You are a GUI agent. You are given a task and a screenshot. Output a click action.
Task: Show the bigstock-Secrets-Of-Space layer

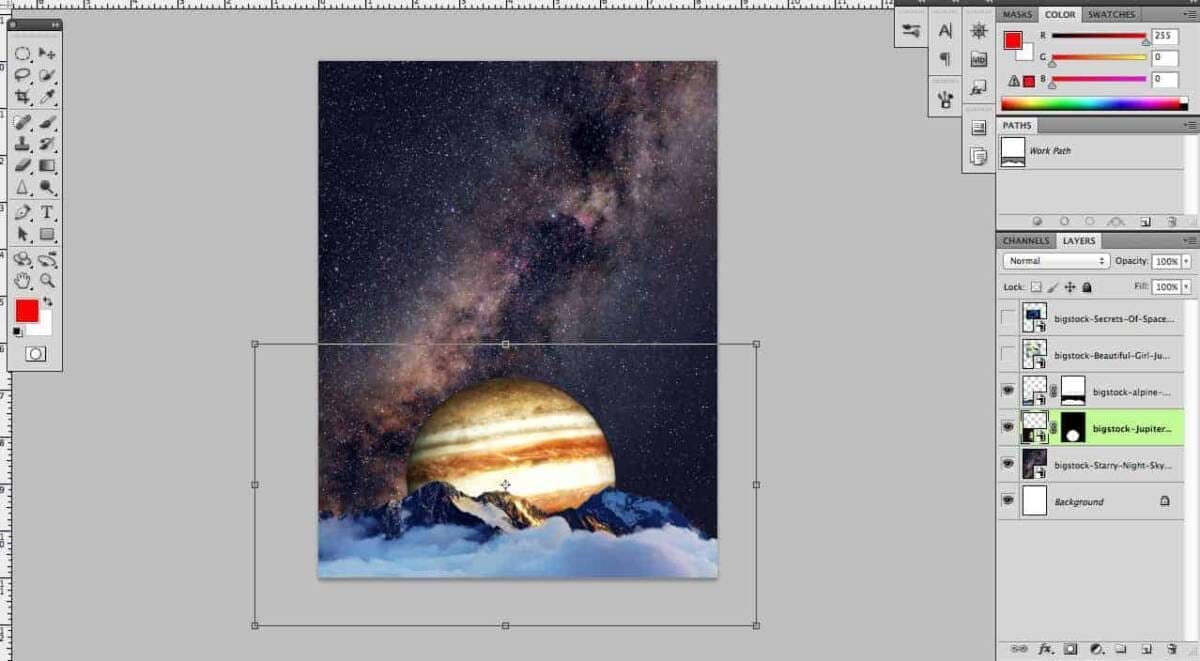(1006, 316)
